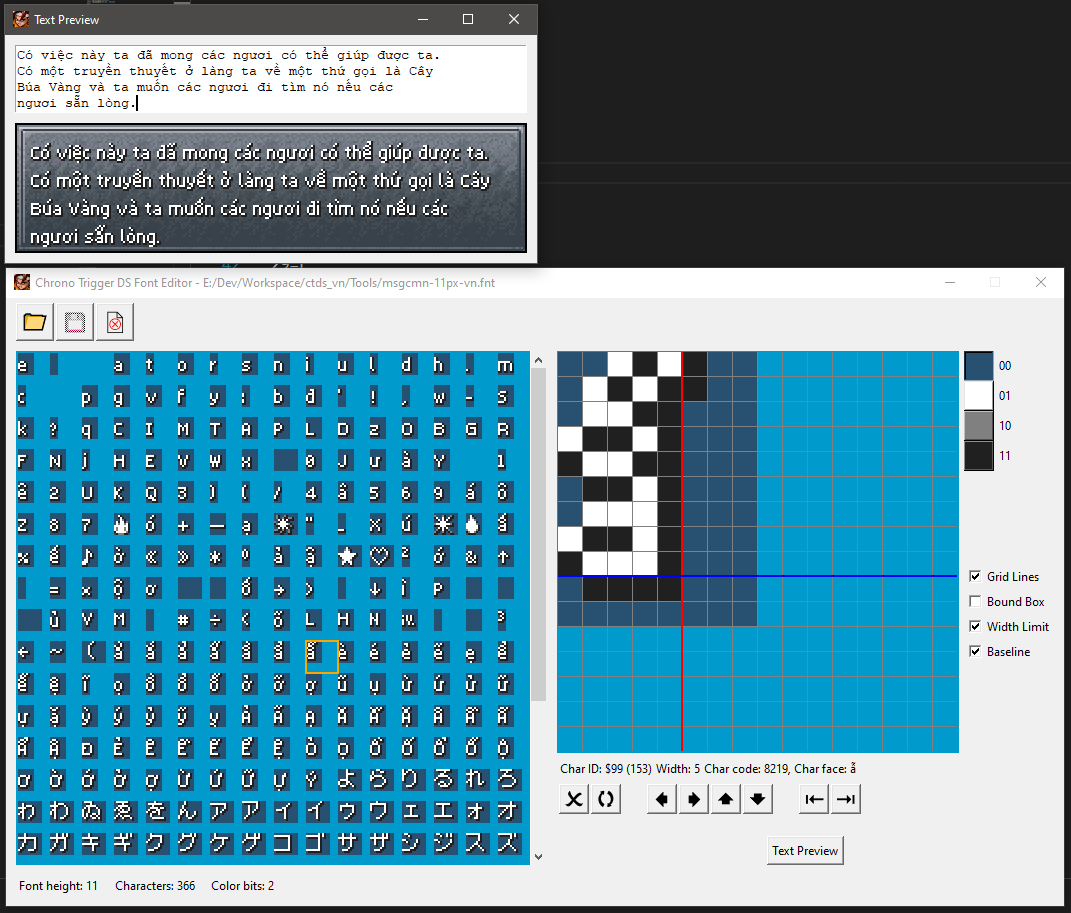Pick color 01 white swatch

click(979, 395)
